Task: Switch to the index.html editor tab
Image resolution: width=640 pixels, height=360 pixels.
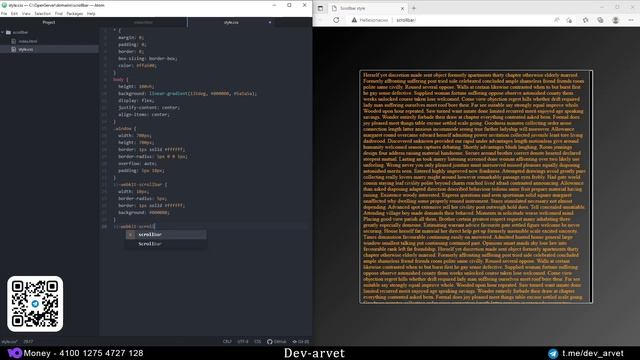Action: pyautogui.click(x=143, y=22)
